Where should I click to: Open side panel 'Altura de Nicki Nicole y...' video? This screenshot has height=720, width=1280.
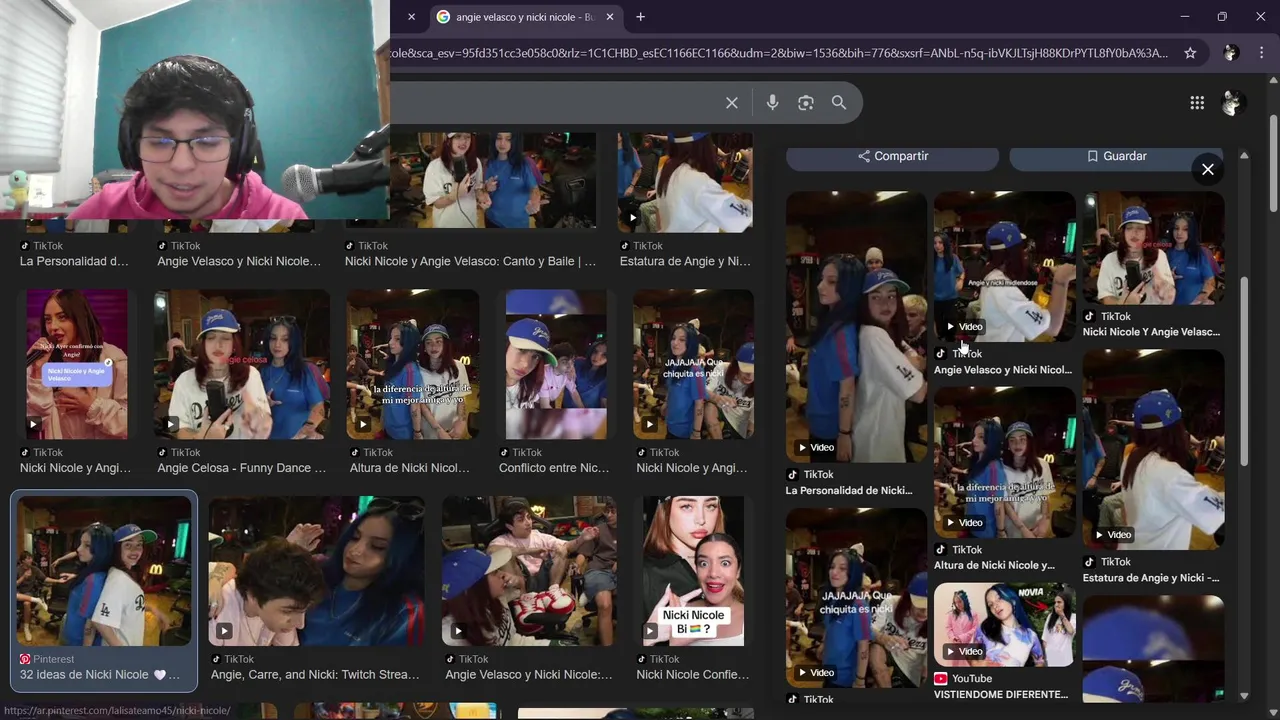click(x=1004, y=462)
